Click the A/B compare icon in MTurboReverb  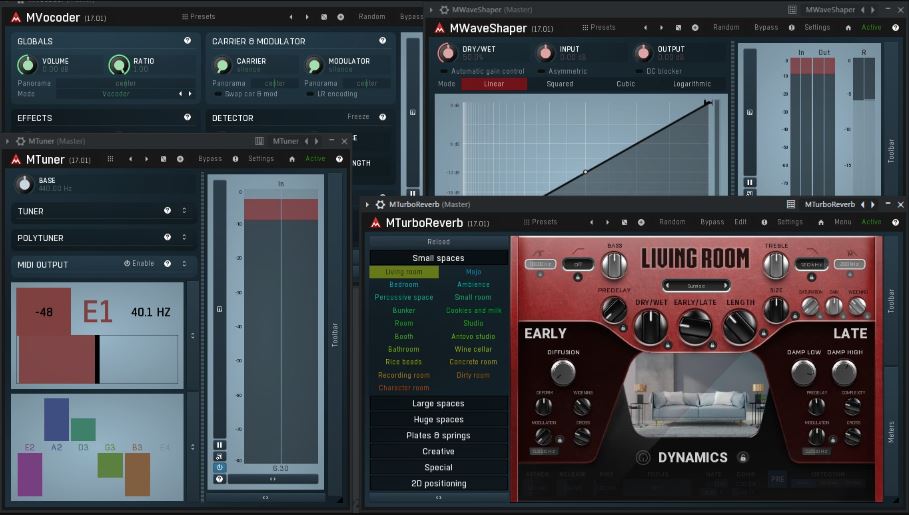pyautogui.click(x=624, y=222)
